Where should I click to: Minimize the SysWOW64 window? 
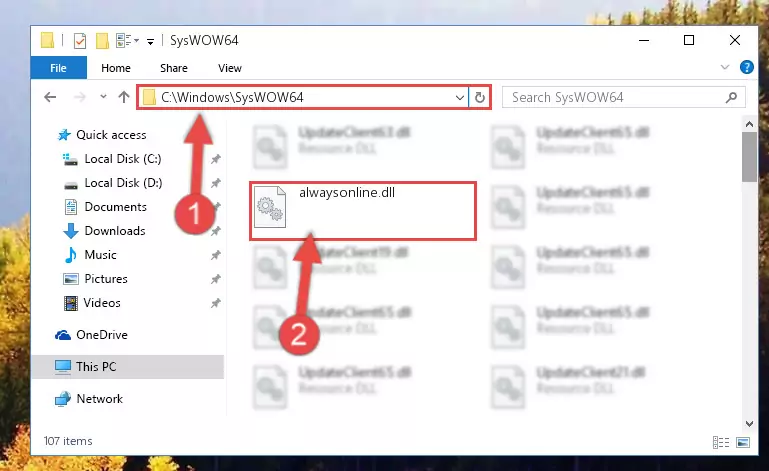644,40
